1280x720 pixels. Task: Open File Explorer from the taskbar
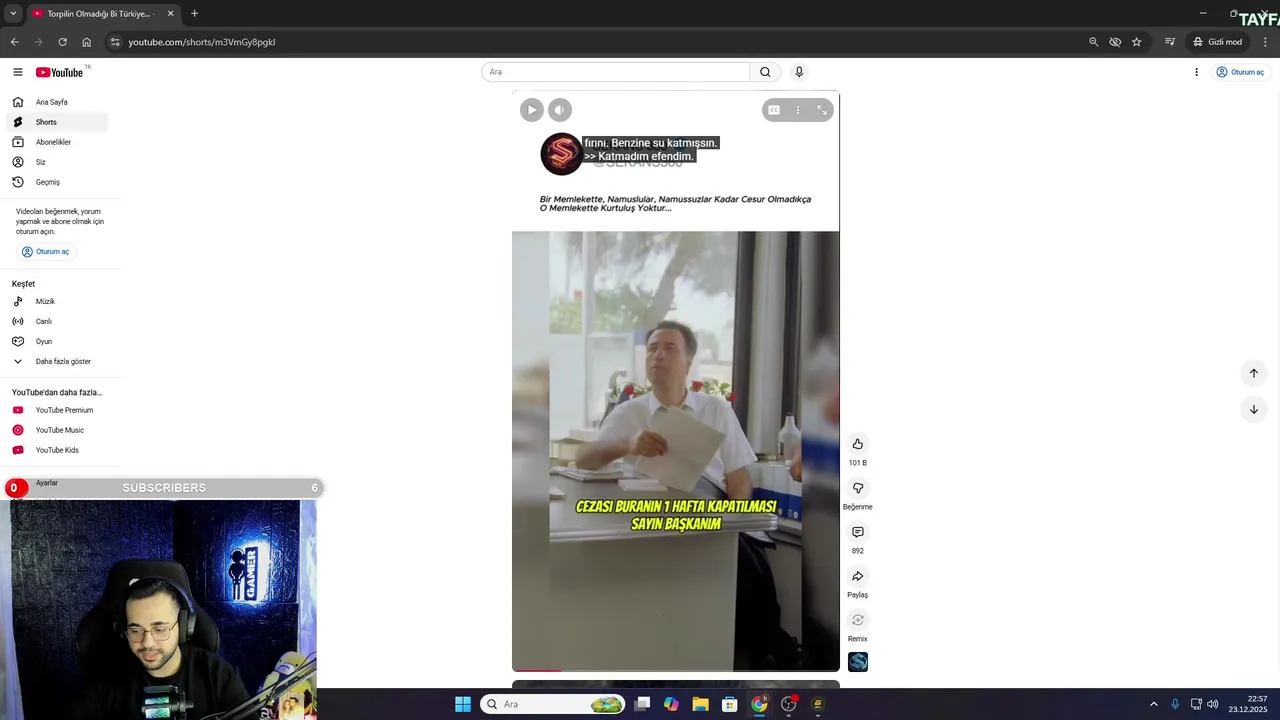[x=700, y=704]
